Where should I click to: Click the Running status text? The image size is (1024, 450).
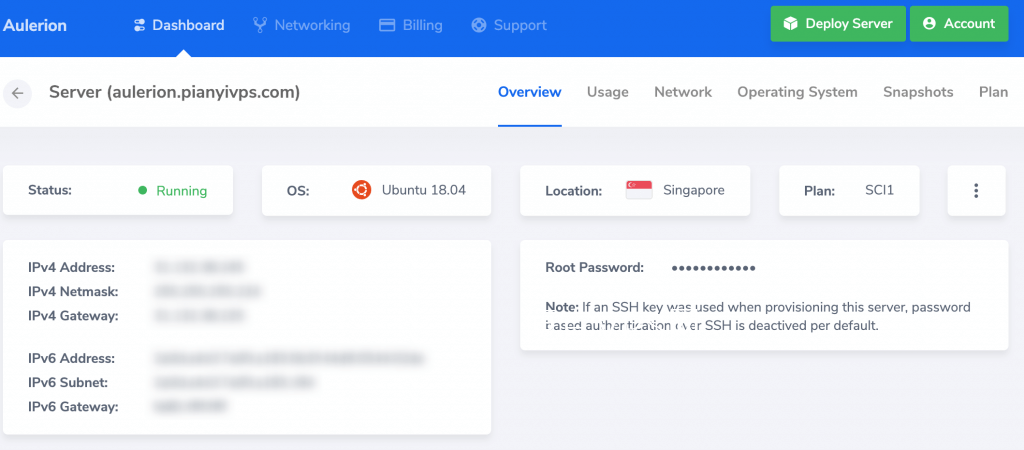[x=182, y=191]
